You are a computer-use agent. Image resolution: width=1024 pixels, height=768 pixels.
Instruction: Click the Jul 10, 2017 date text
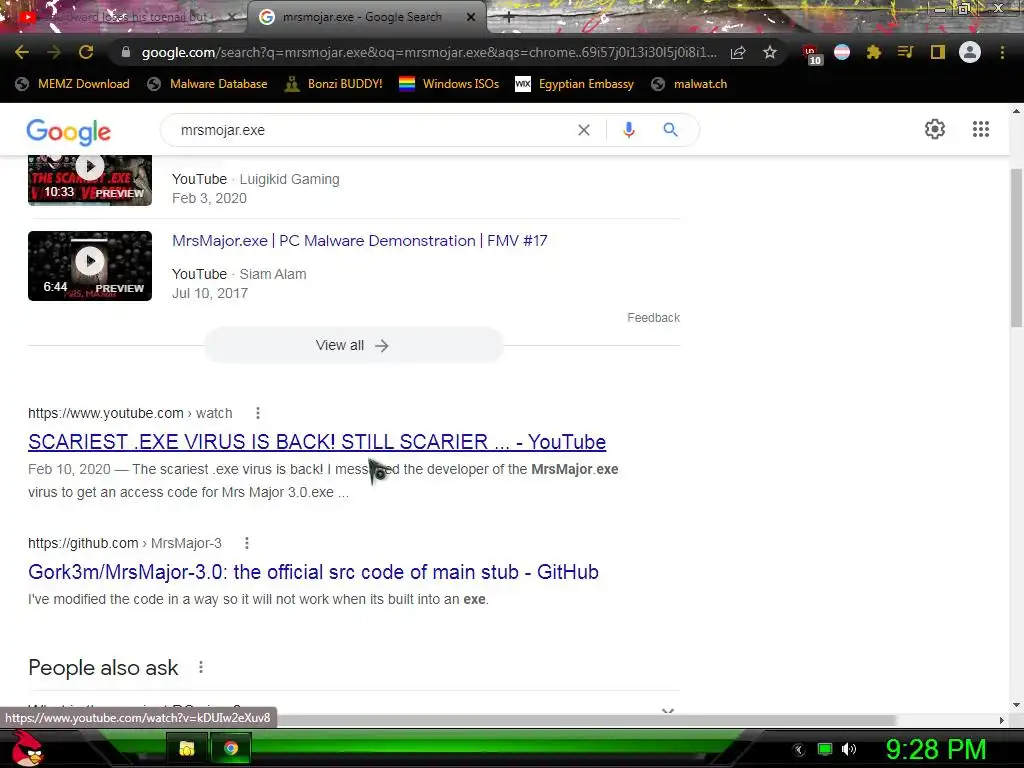[210, 293]
